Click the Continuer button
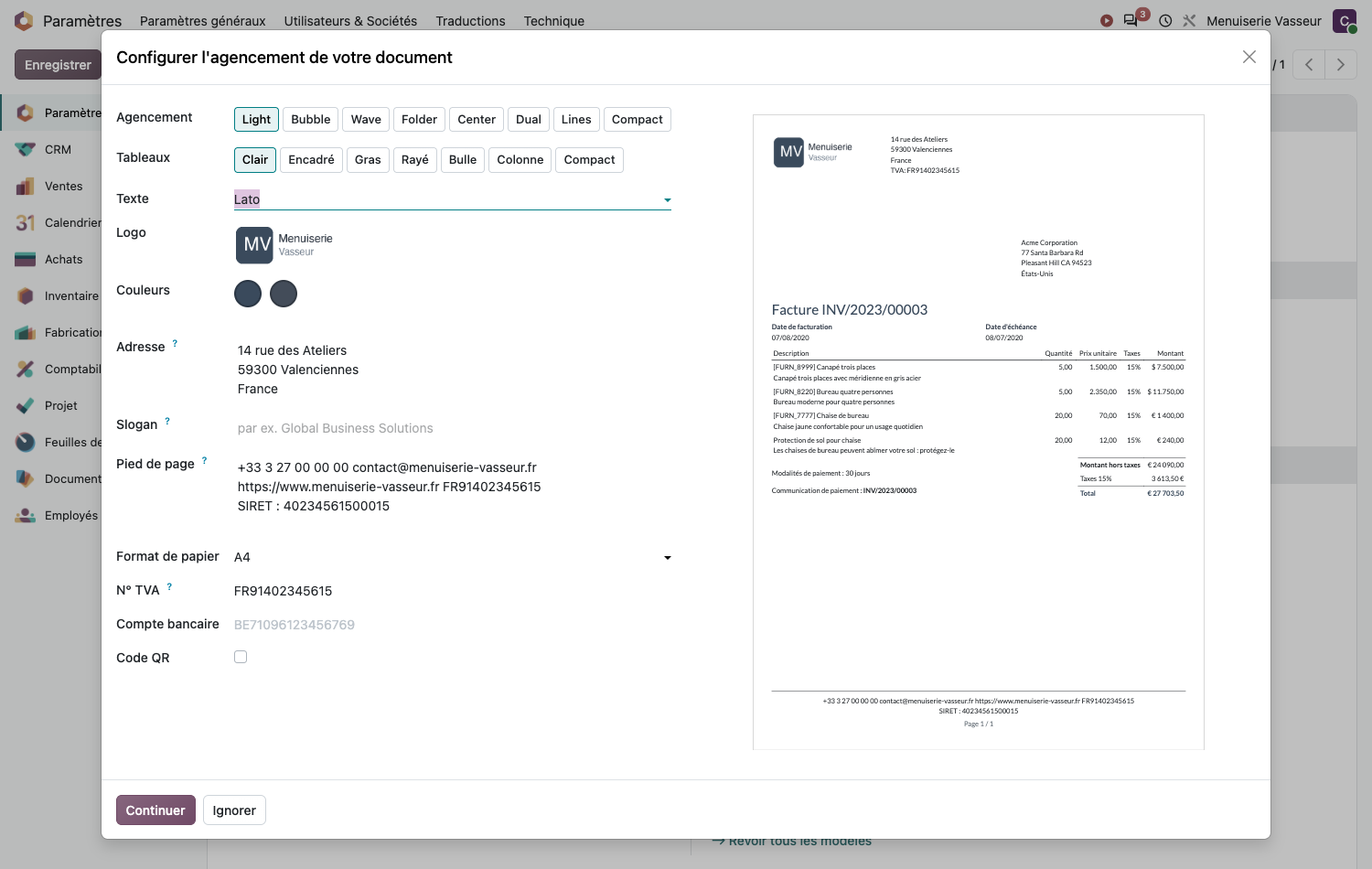Viewport: 1372px width, 869px height. click(155, 810)
